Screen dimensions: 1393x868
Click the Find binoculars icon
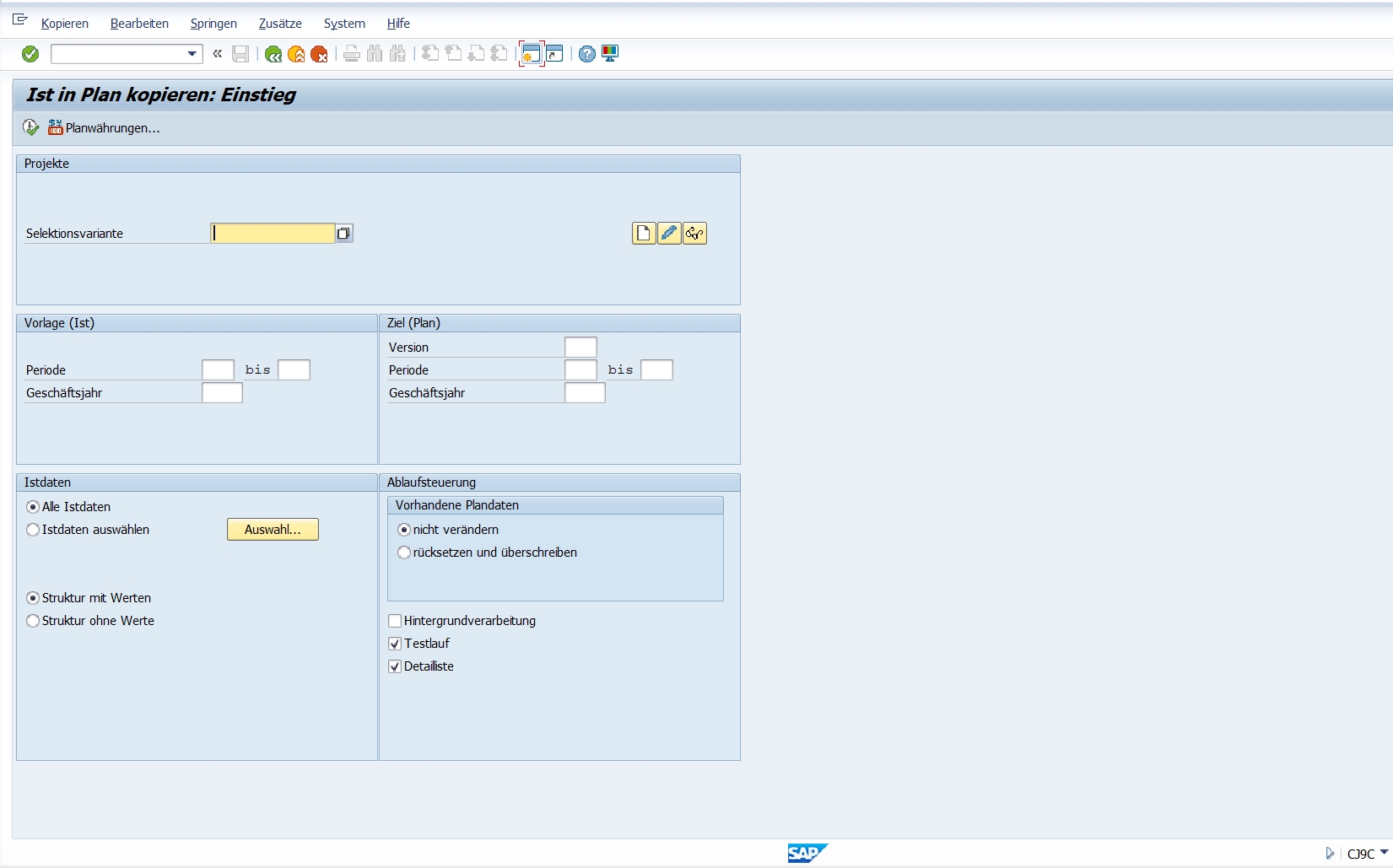coord(375,54)
